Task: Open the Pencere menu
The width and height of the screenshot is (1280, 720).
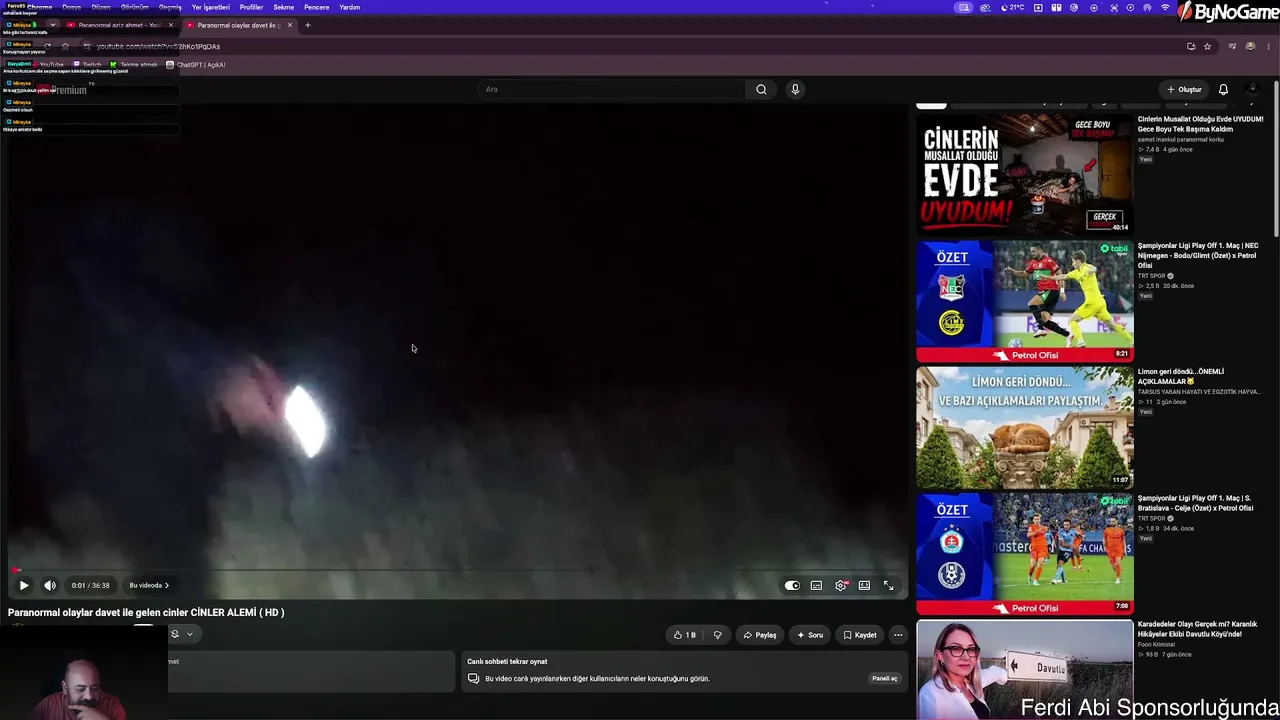Action: [x=316, y=7]
